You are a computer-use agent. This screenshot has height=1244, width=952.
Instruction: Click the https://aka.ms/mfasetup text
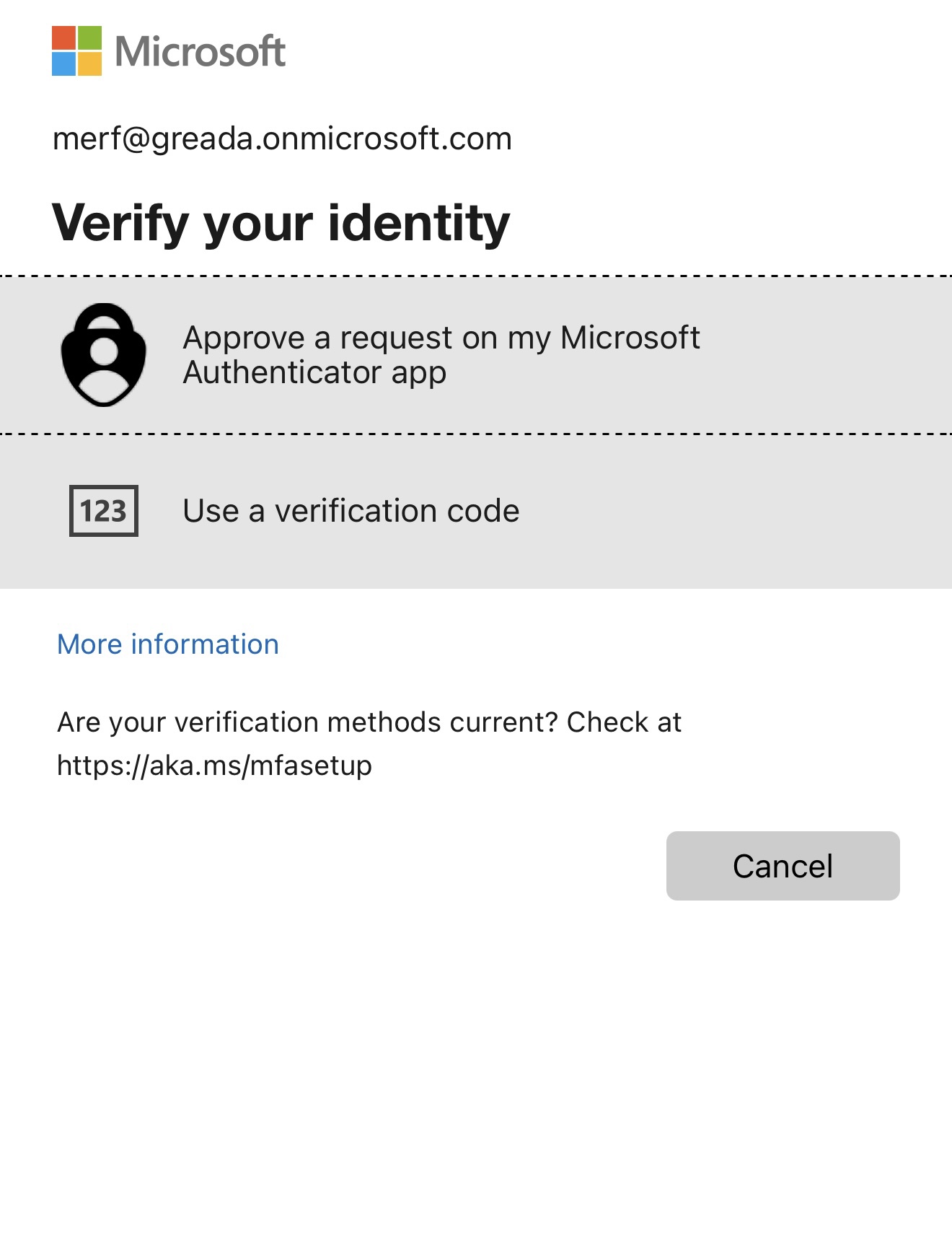coord(215,766)
